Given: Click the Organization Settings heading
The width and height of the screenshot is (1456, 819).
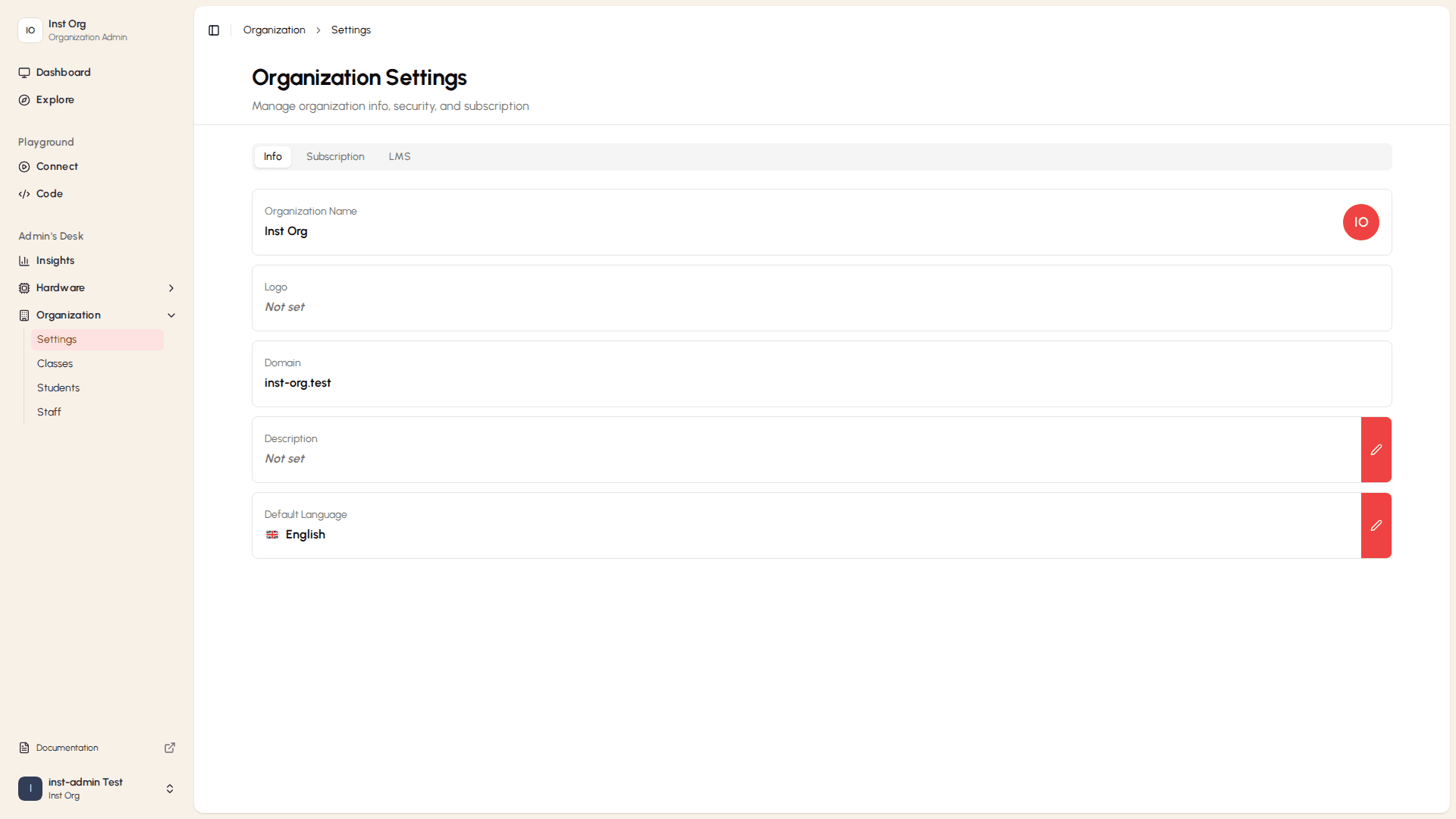Looking at the screenshot, I should click(x=359, y=77).
